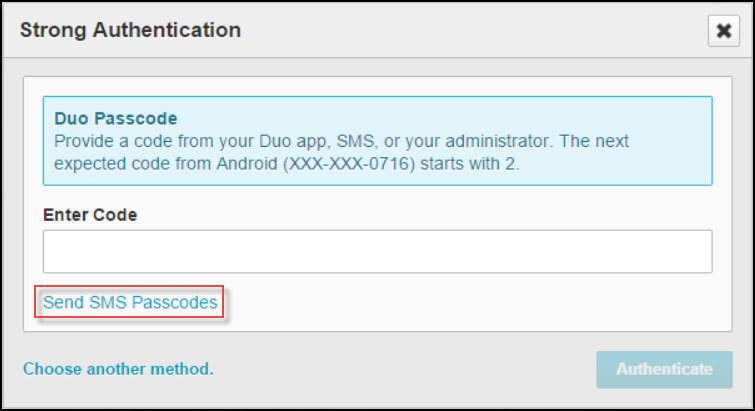Focus the passcode input box
The width and height of the screenshot is (755, 411).
[x=377, y=252]
